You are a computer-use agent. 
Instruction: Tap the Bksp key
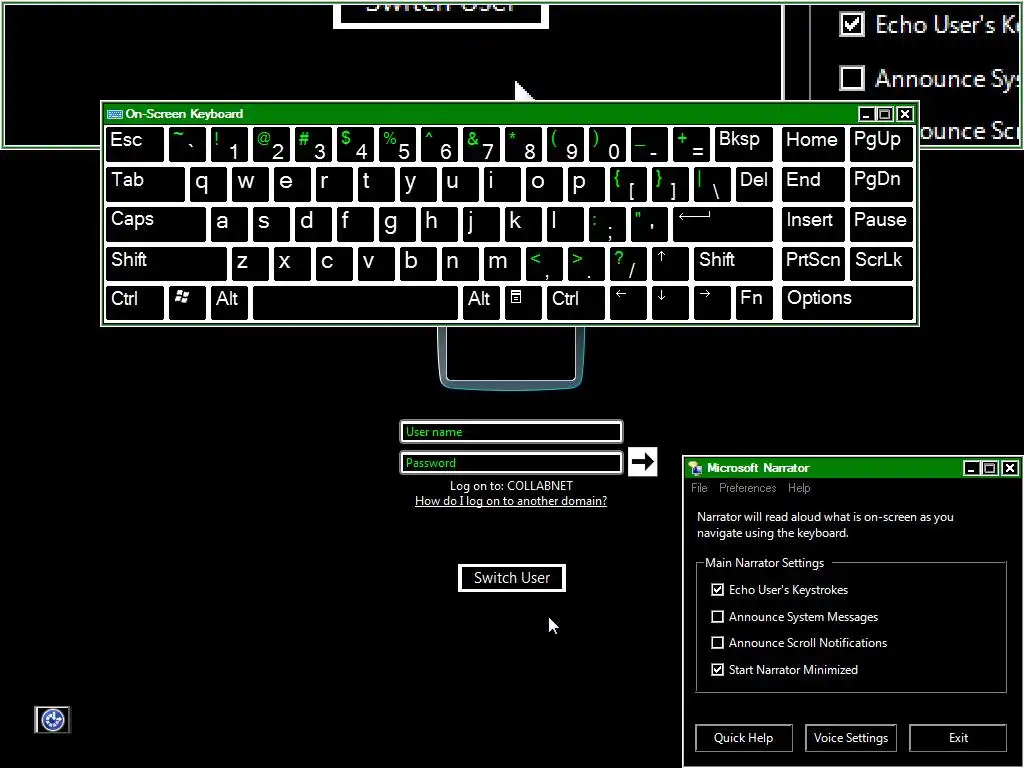[743, 144]
